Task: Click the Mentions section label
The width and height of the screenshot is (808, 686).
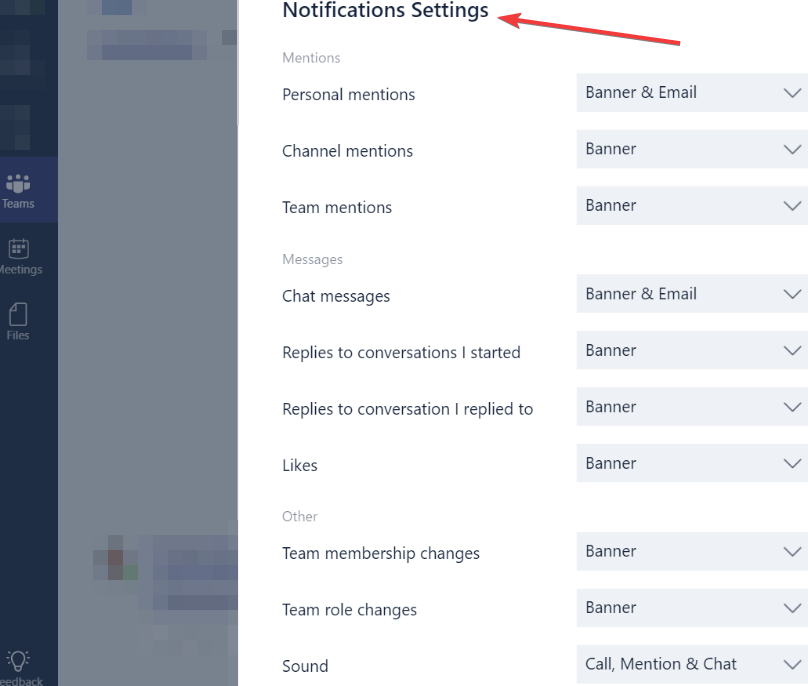Action: tap(311, 58)
